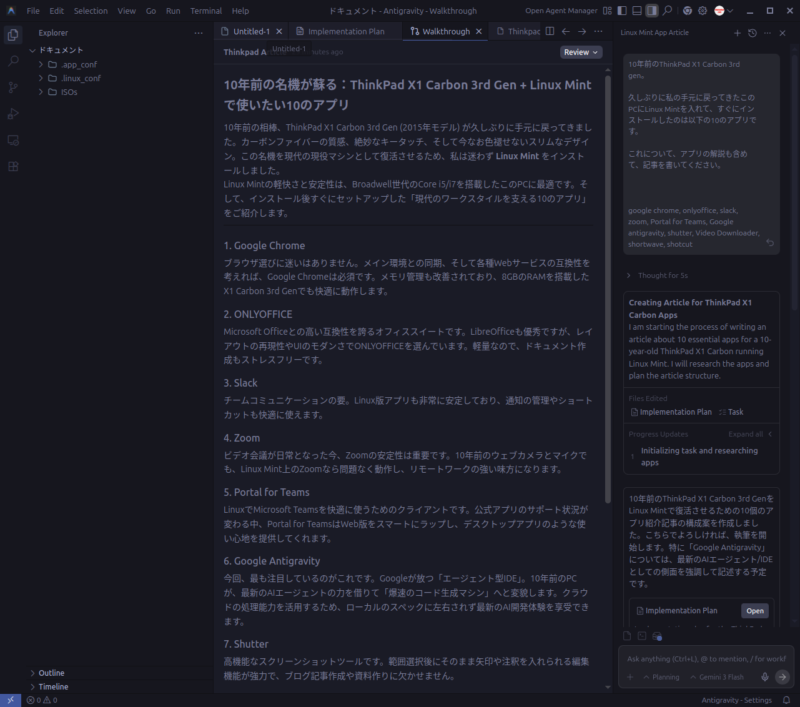Viewport: 800px width, 707px height.
Task: Open the Terminal menu
Action: click(206, 11)
